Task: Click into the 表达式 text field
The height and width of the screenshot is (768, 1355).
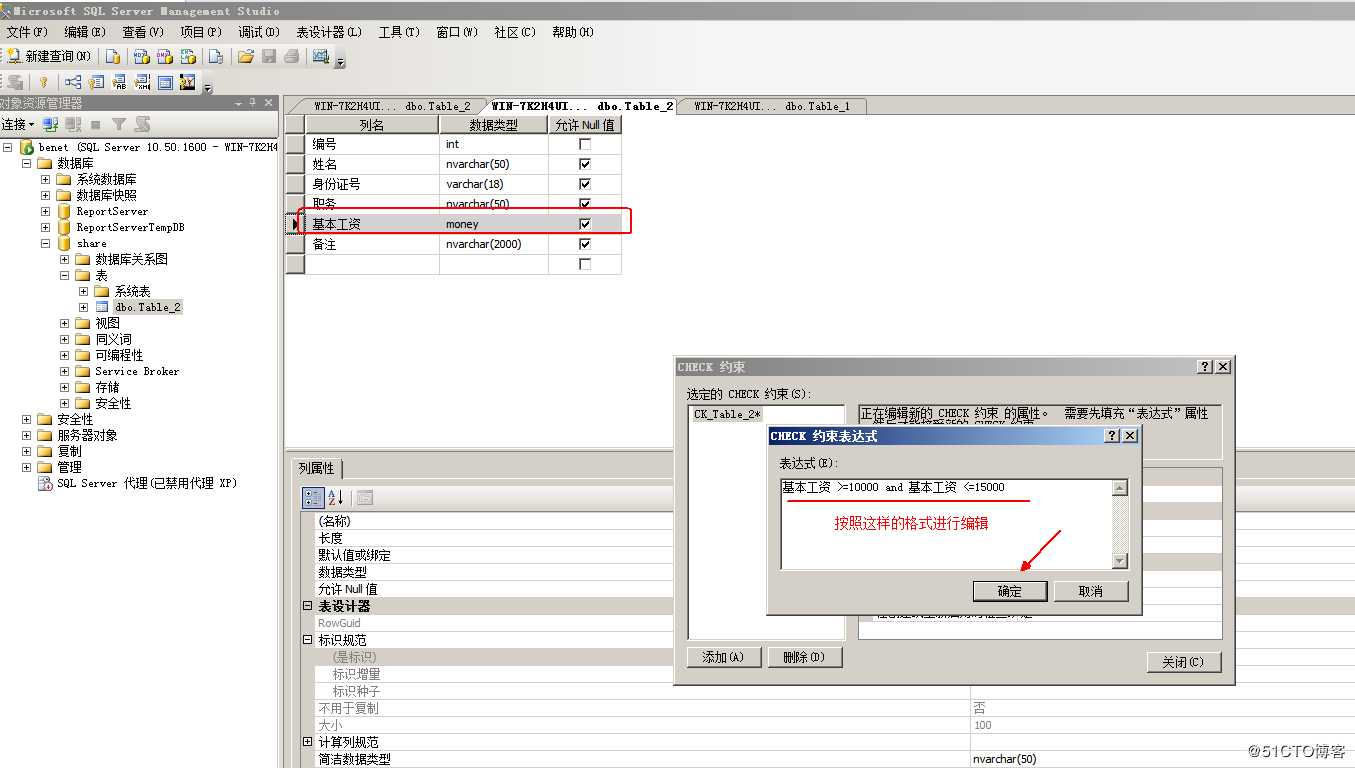Action: coord(946,524)
